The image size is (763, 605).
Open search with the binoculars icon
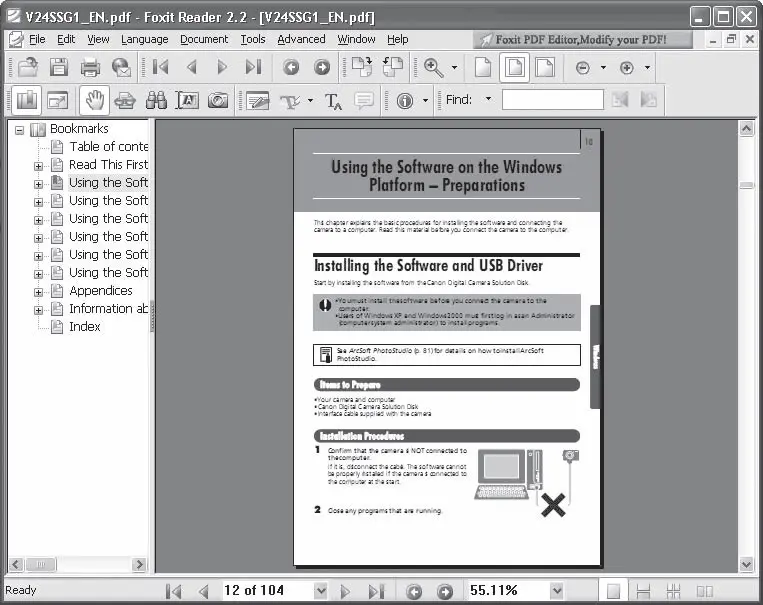[156, 100]
